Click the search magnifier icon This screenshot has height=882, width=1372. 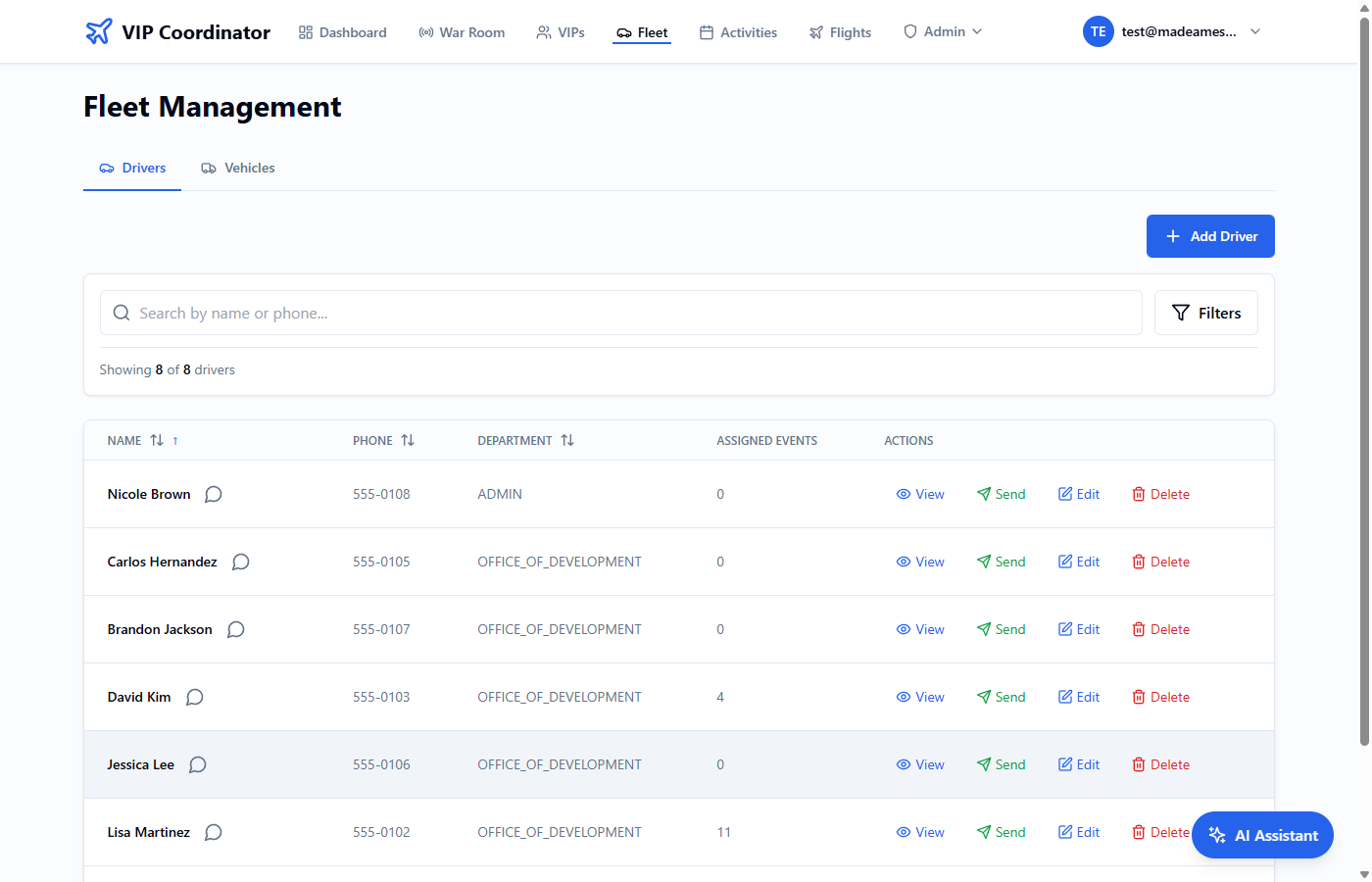[x=122, y=313]
